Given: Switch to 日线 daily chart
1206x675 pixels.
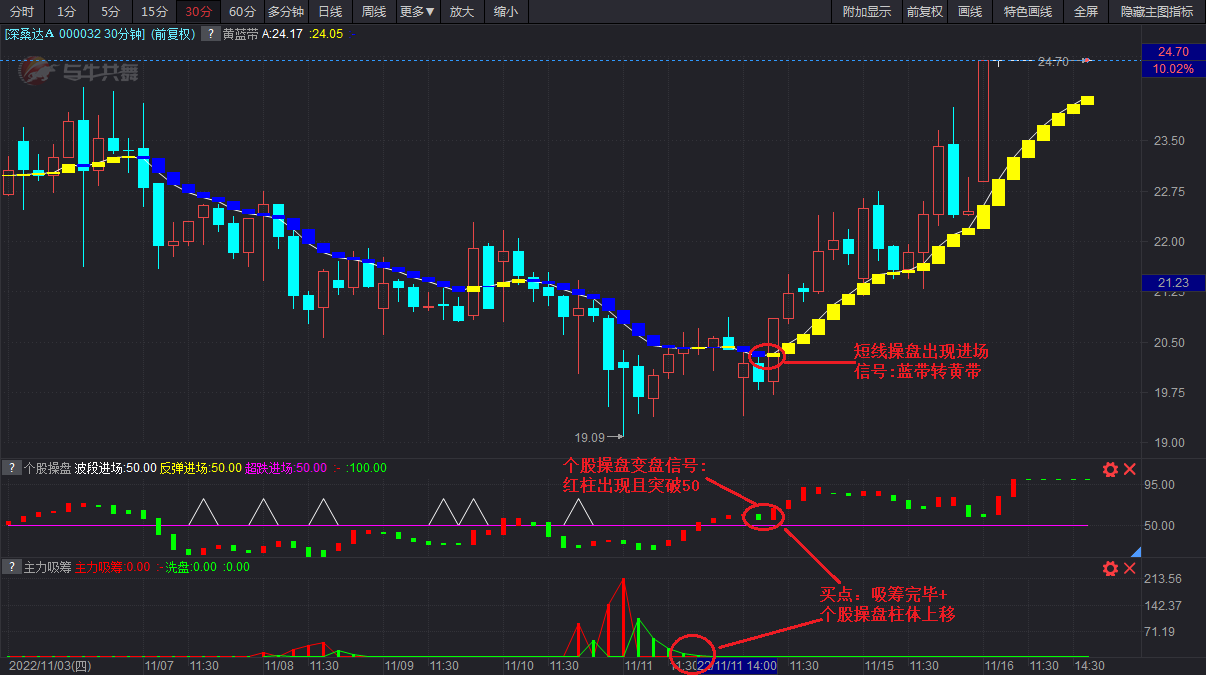Looking at the screenshot, I should (330, 12).
